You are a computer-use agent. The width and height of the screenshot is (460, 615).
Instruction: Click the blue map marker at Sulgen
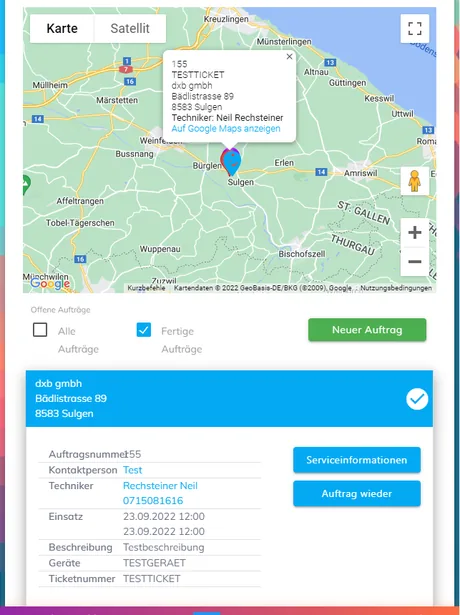[233, 163]
